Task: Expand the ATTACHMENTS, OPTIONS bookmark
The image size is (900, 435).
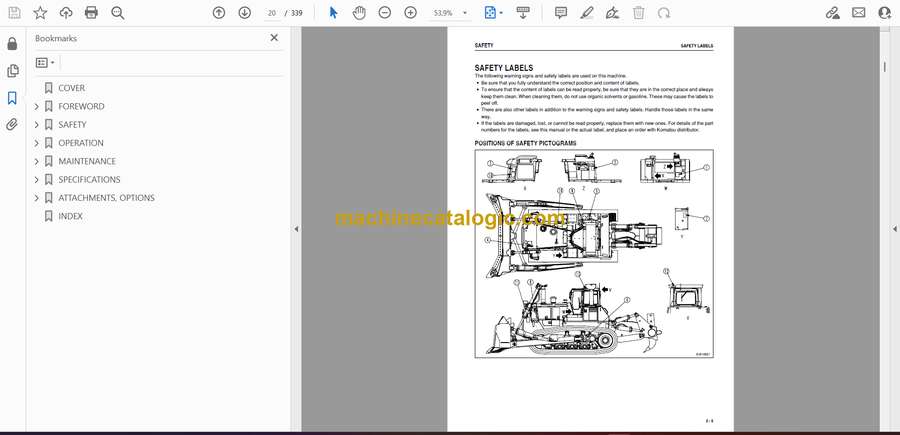Action: pyautogui.click(x=37, y=198)
